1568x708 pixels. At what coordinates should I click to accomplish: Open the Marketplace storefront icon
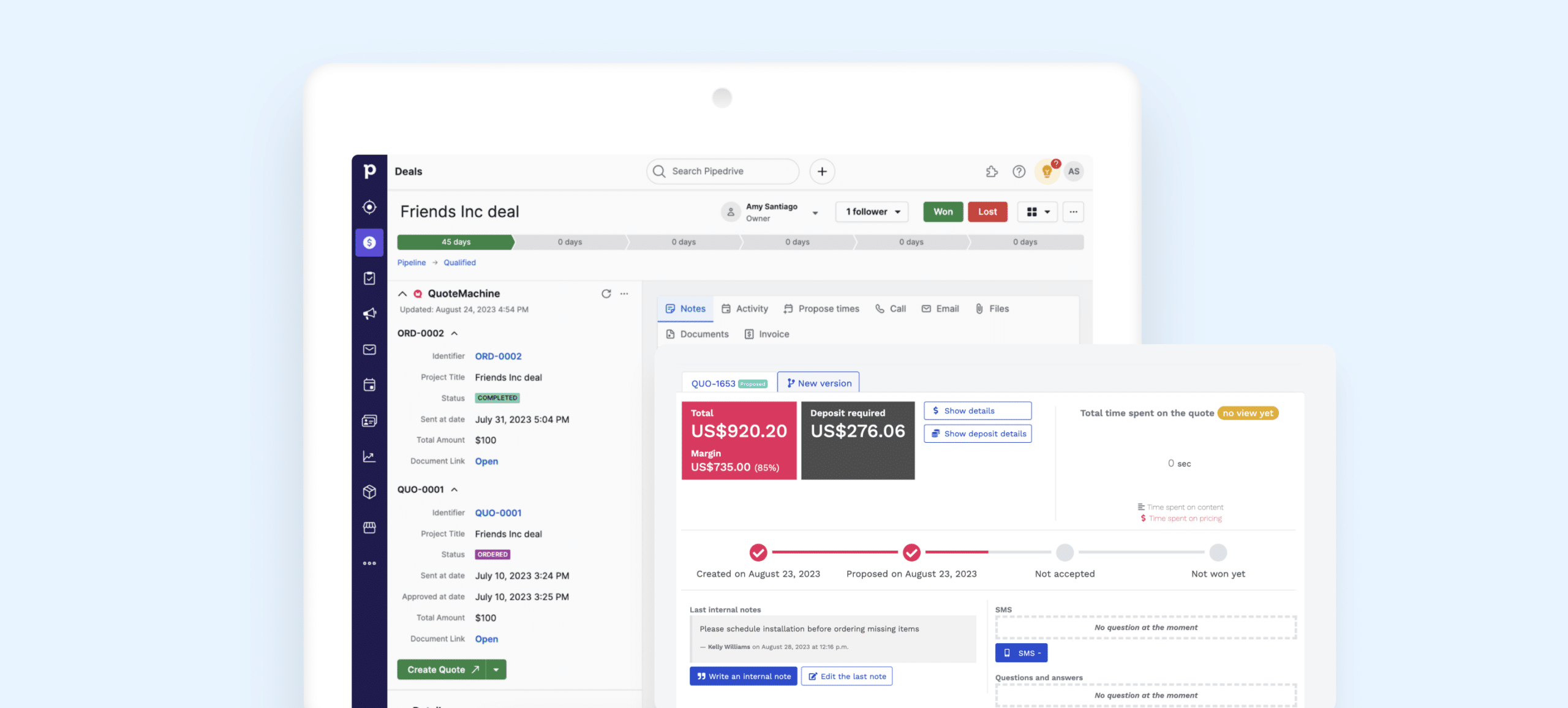[x=369, y=527]
